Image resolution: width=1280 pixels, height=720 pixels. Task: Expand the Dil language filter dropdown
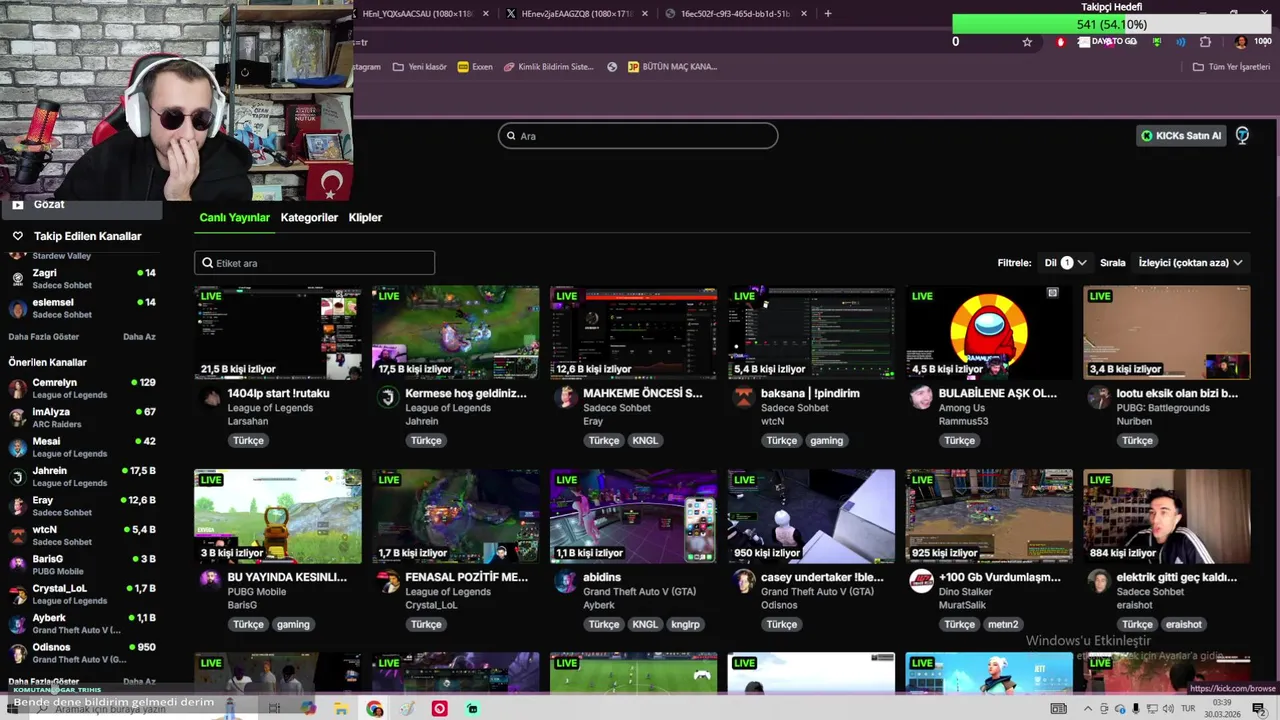[1066, 263]
